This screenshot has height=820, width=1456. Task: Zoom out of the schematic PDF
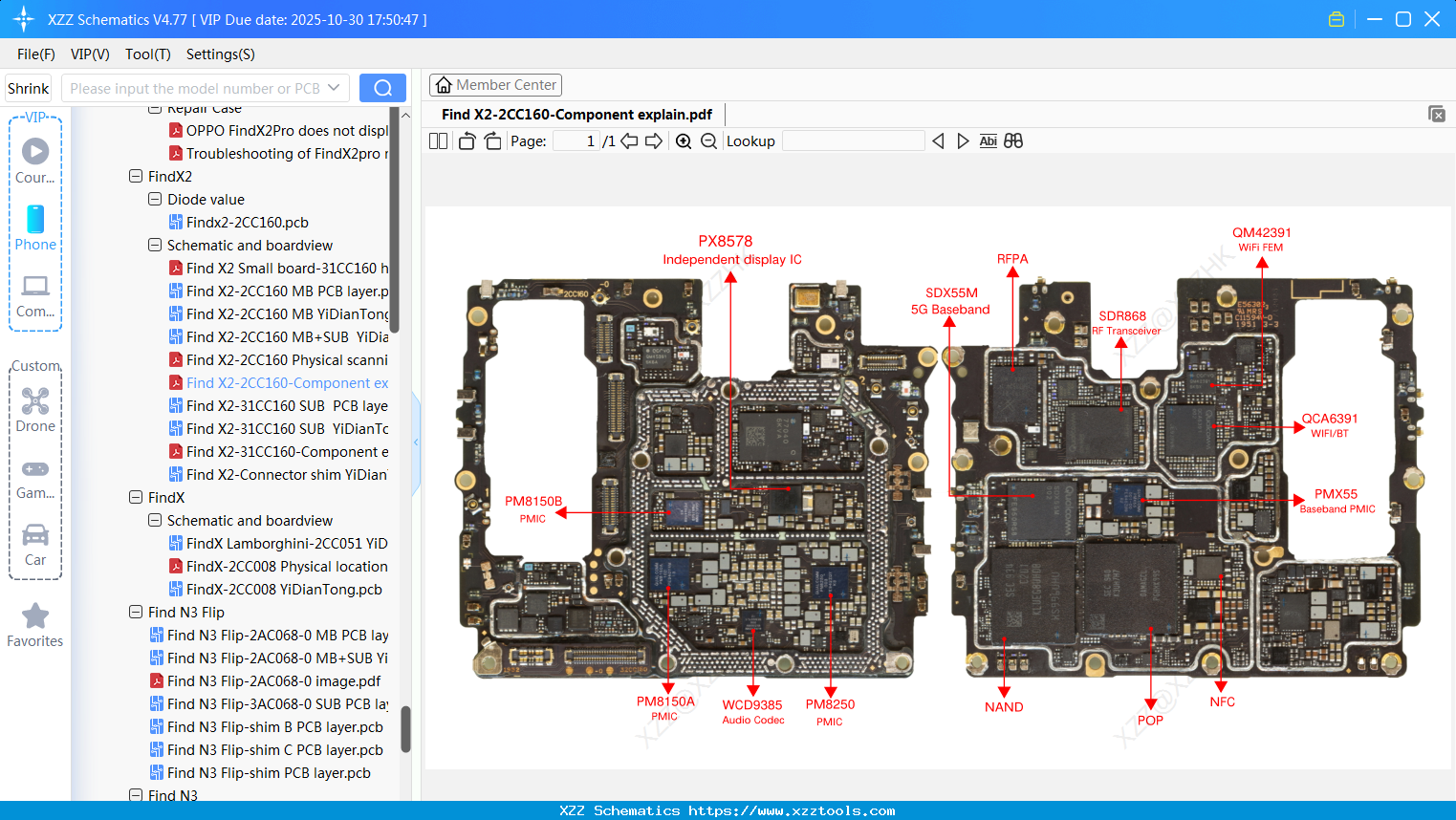pyautogui.click(x=709, y=140)
